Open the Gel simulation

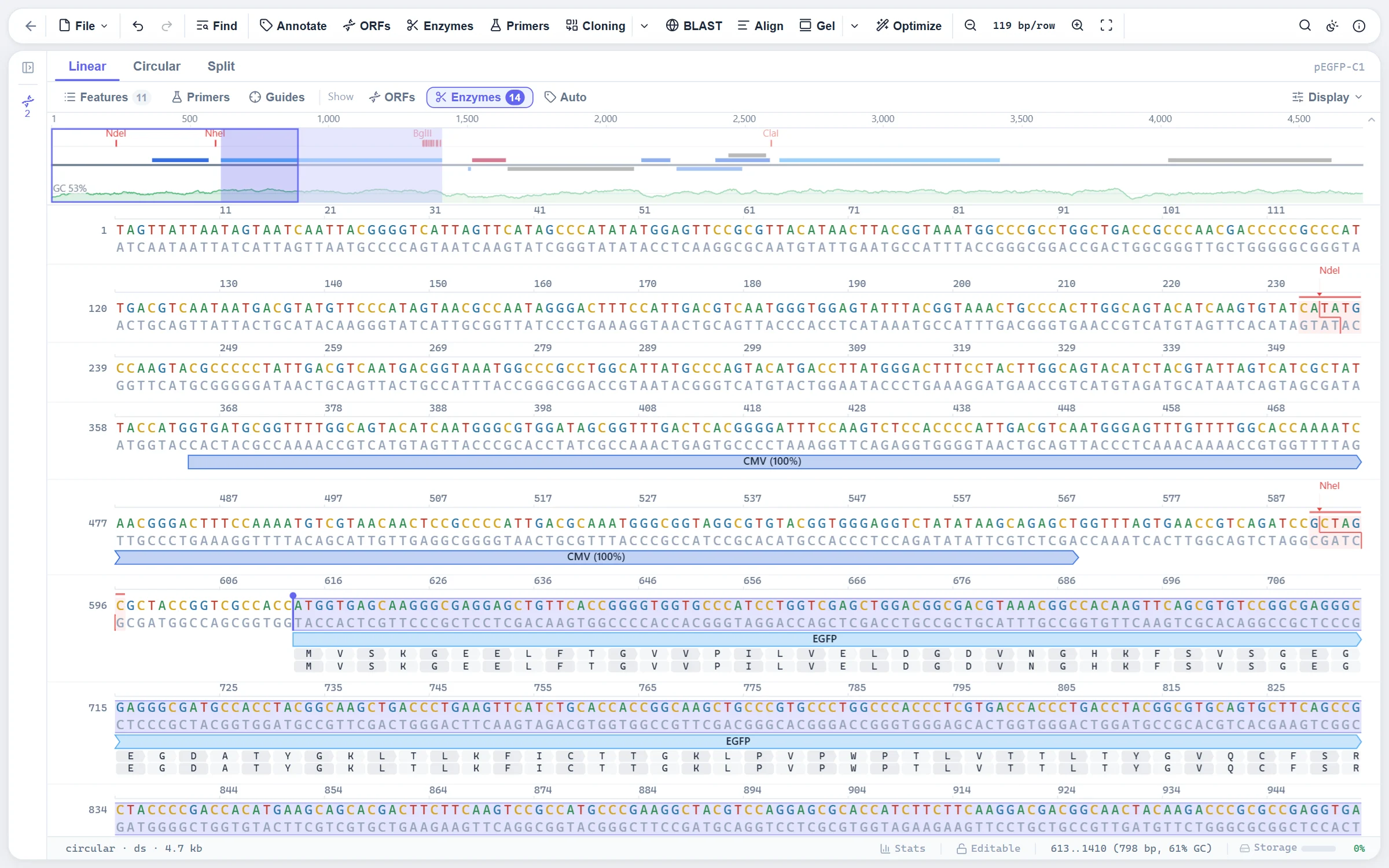coord(817,26)
